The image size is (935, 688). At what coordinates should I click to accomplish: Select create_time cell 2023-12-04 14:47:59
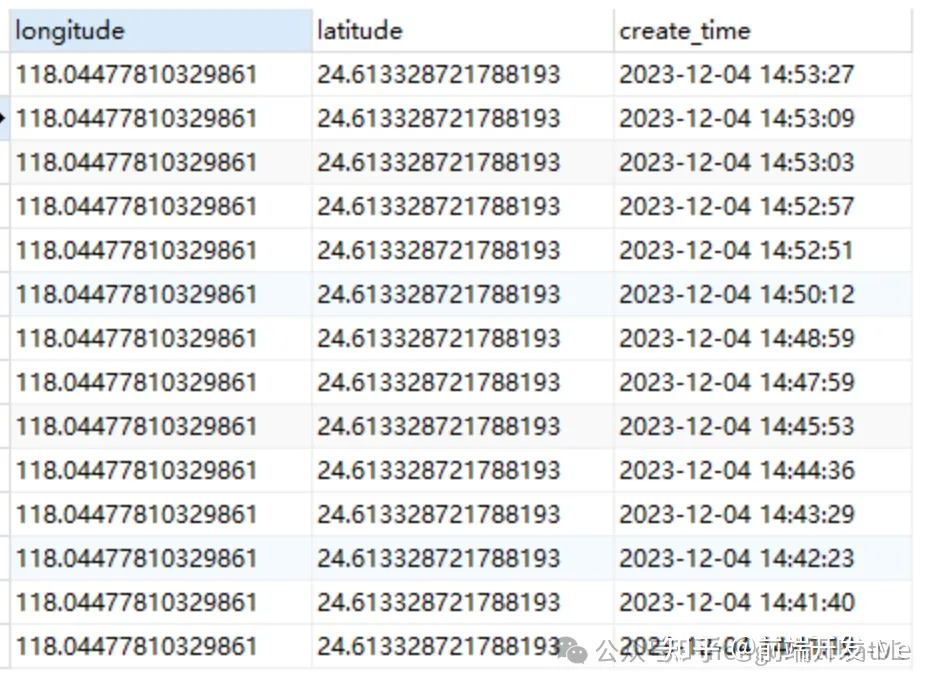pyautogui.click(x=763, y=382)
